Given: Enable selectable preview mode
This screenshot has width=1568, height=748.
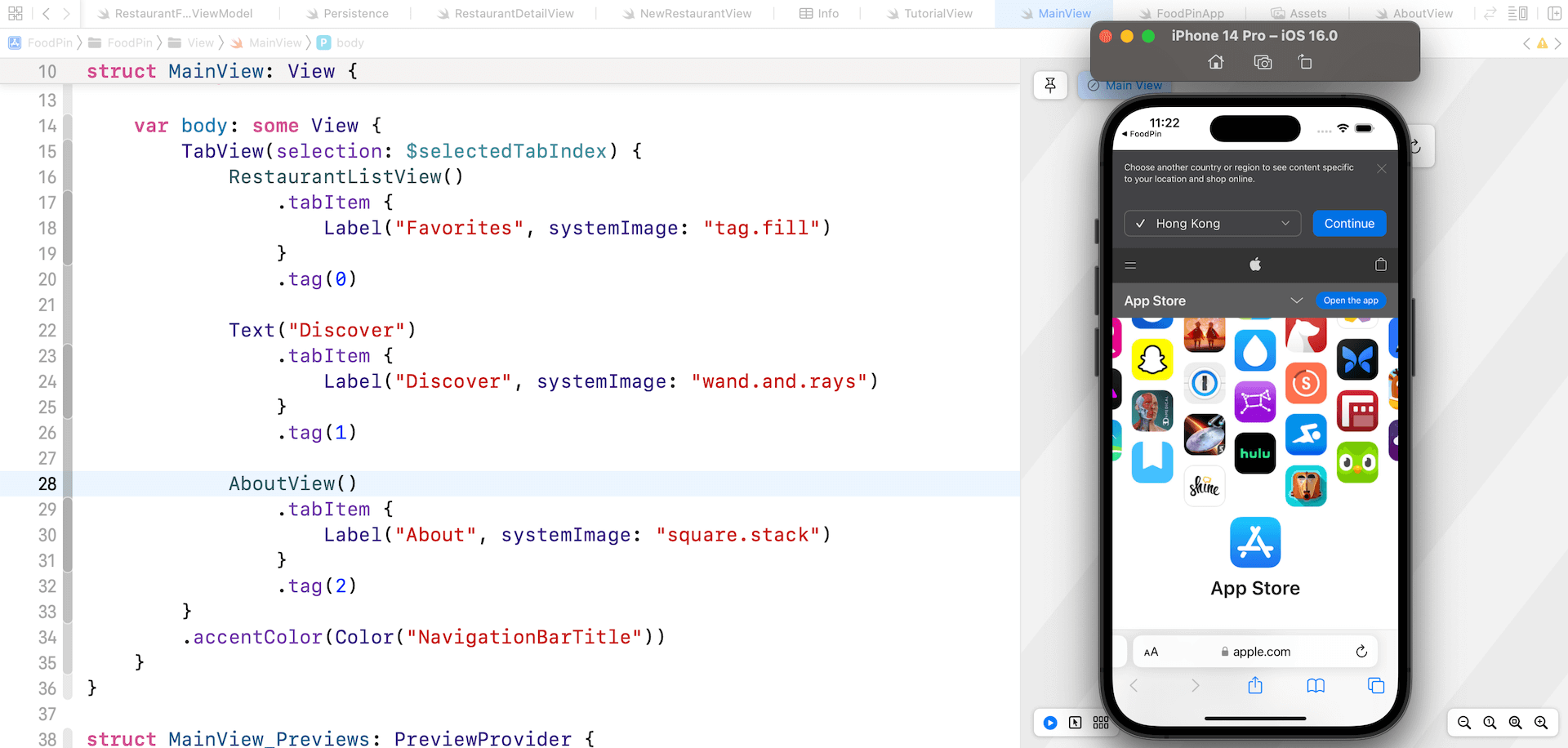Looking at the screenshot, I should 1076,723.
